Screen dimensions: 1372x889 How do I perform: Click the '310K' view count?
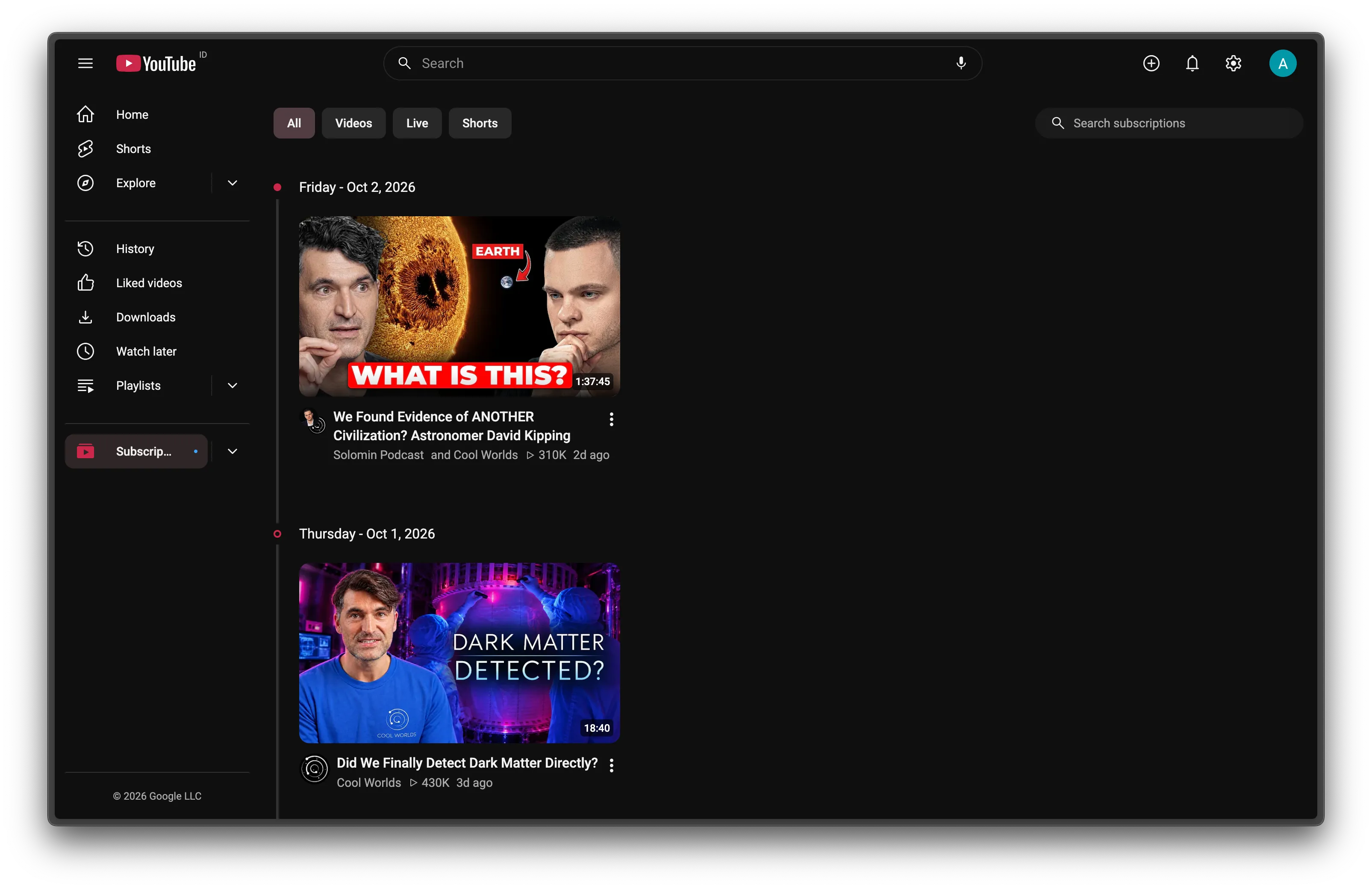point(552,455)
